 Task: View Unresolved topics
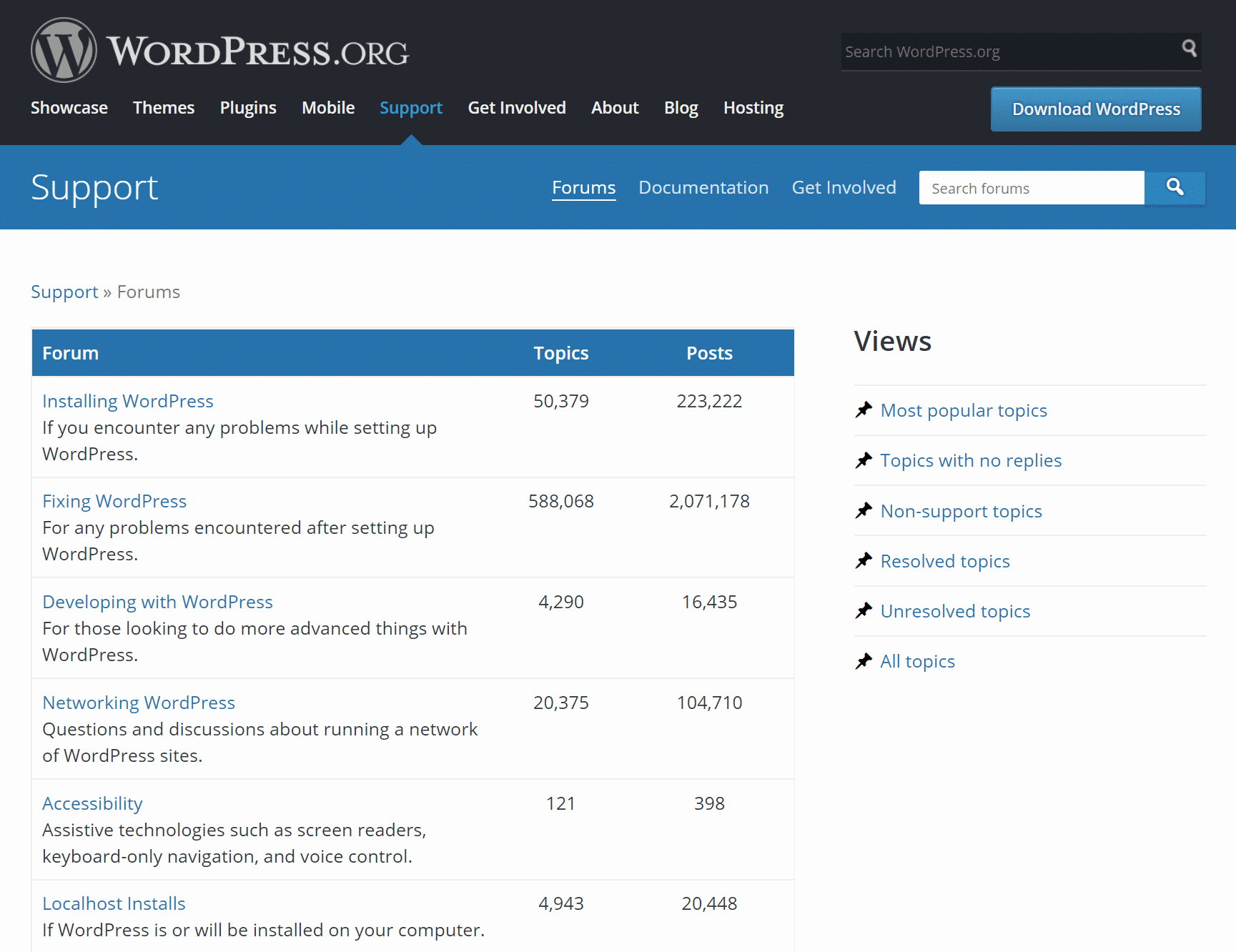[955, 611]
